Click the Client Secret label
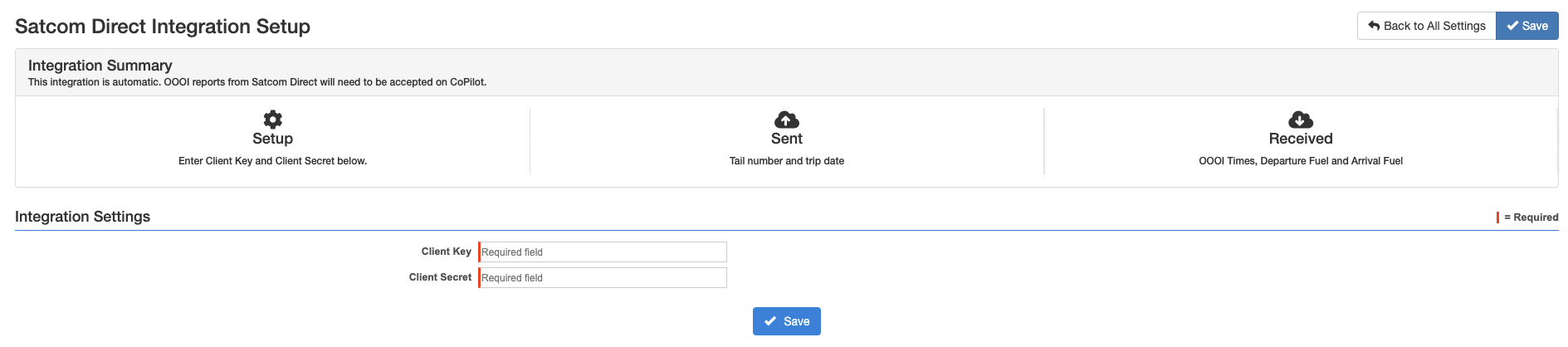The height and width of the screenshot is (347, 1568). point(440,277)
